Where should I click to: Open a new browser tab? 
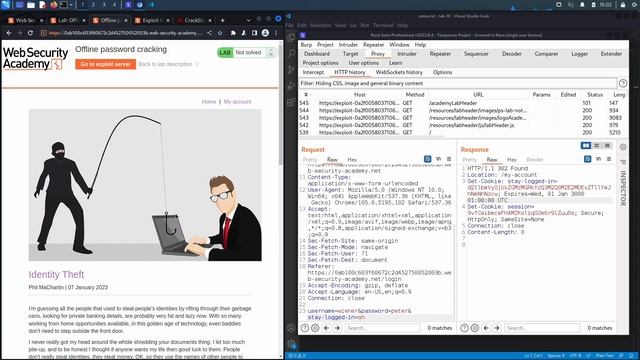[222, 20]
